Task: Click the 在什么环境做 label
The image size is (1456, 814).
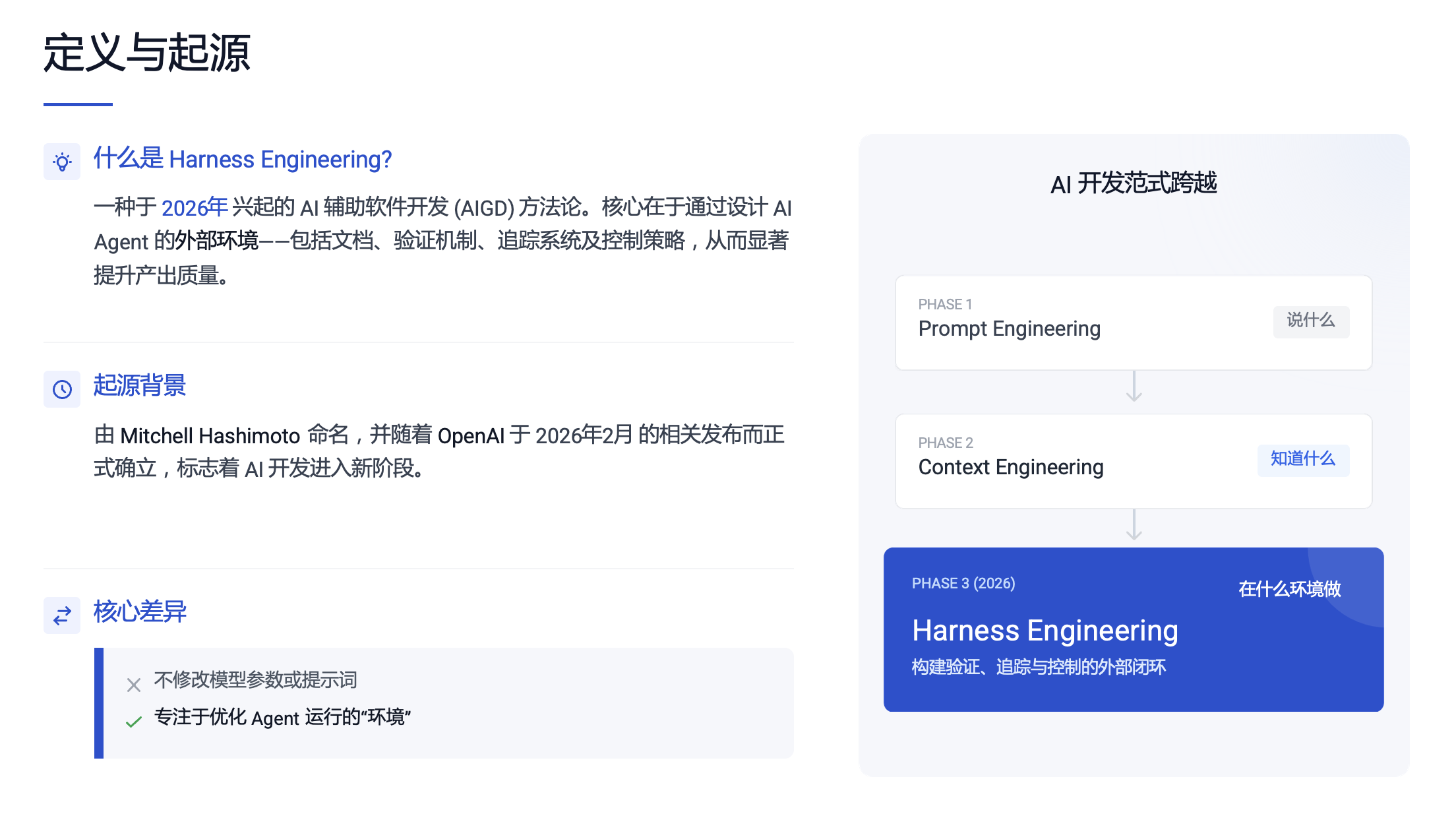Action: click(1289, 588)
